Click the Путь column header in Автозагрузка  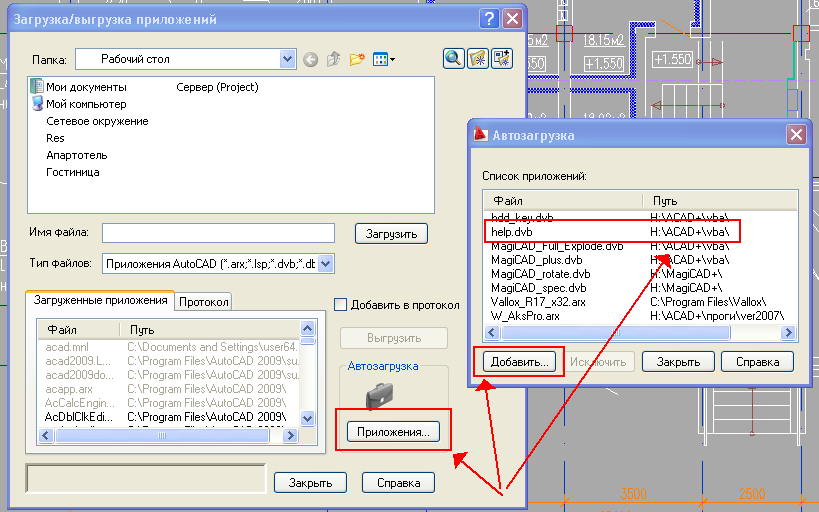[720, 201]
